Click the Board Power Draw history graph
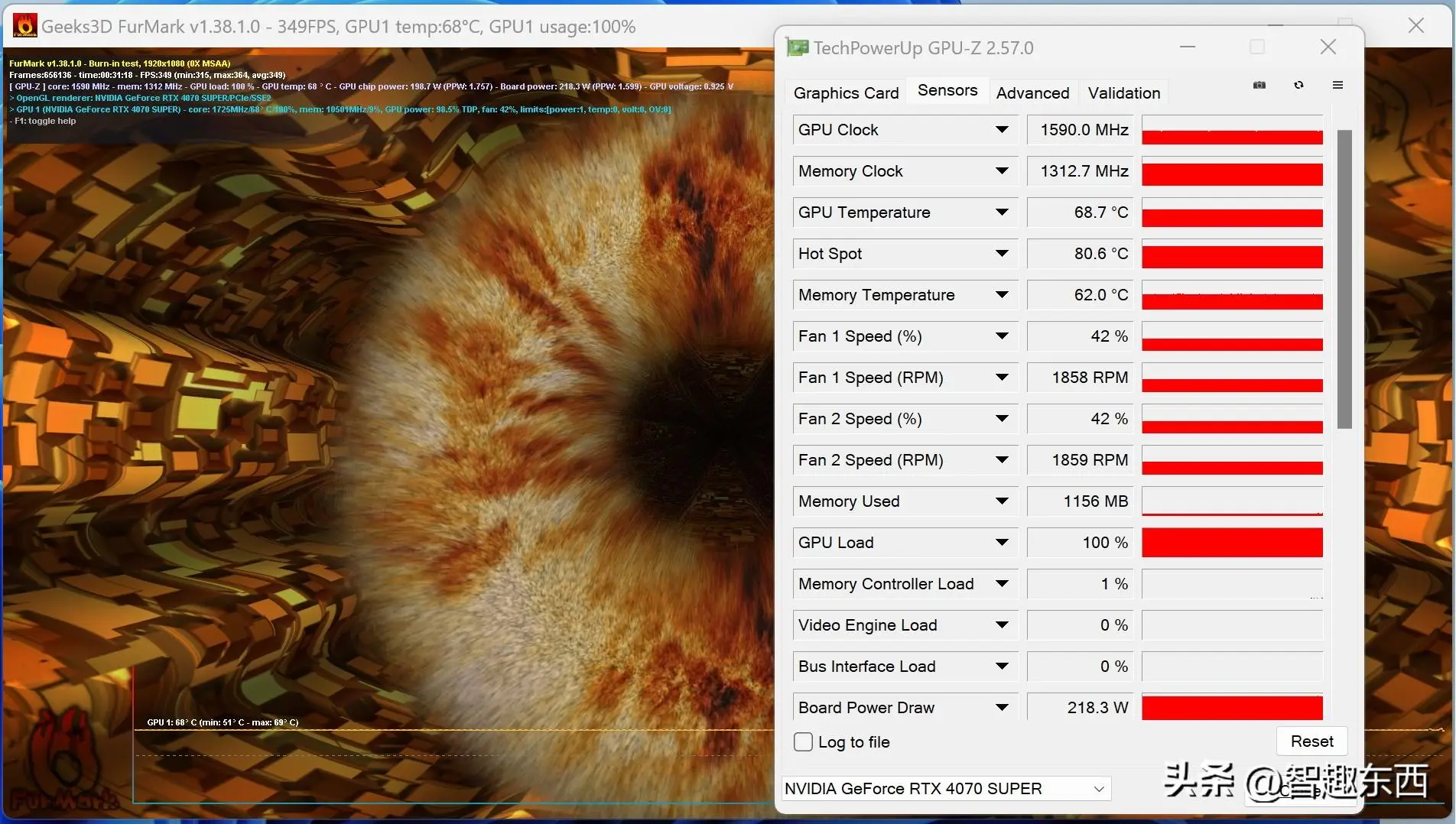 1232,707
